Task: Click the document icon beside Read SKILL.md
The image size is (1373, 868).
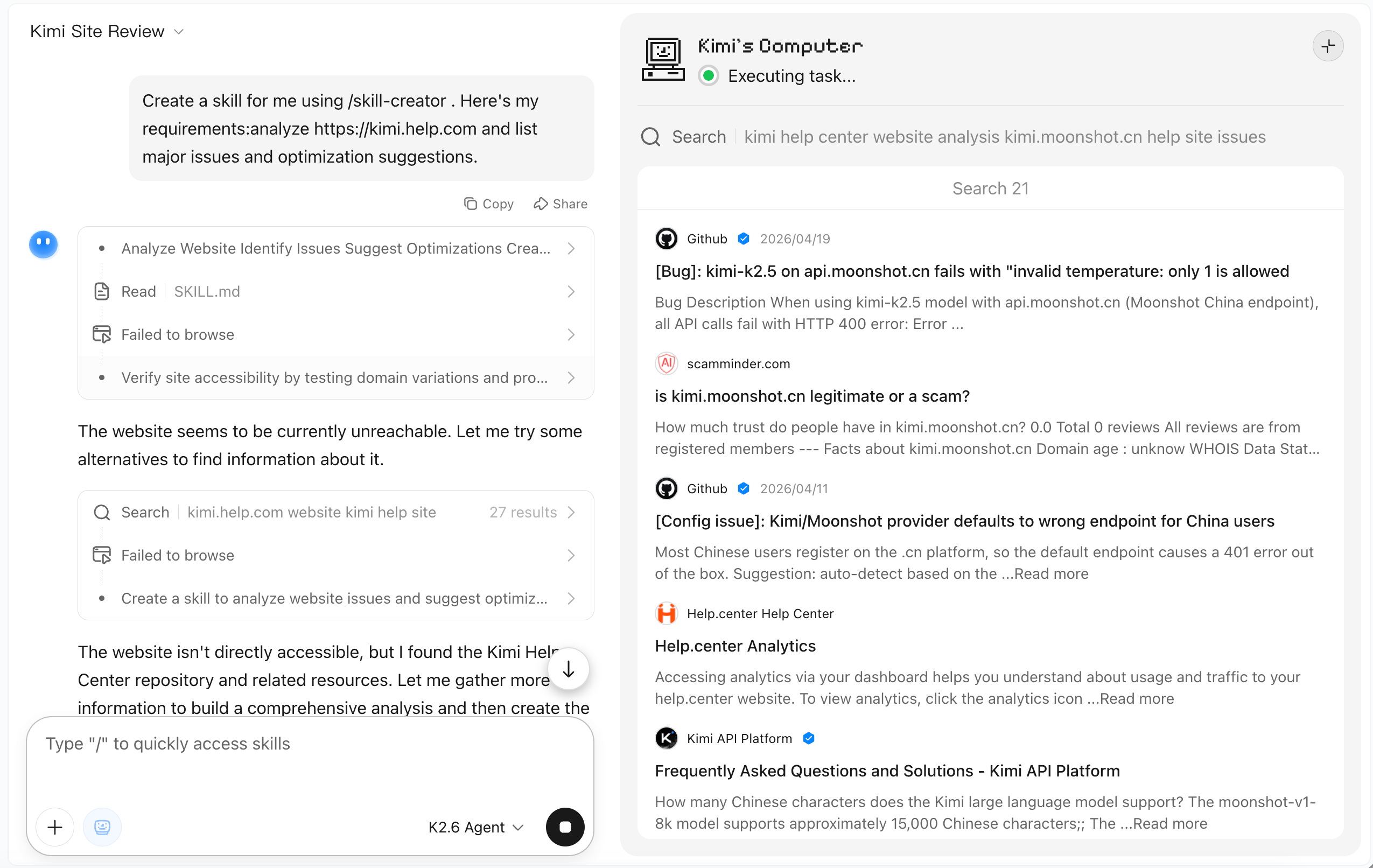Action: [101, 291]
